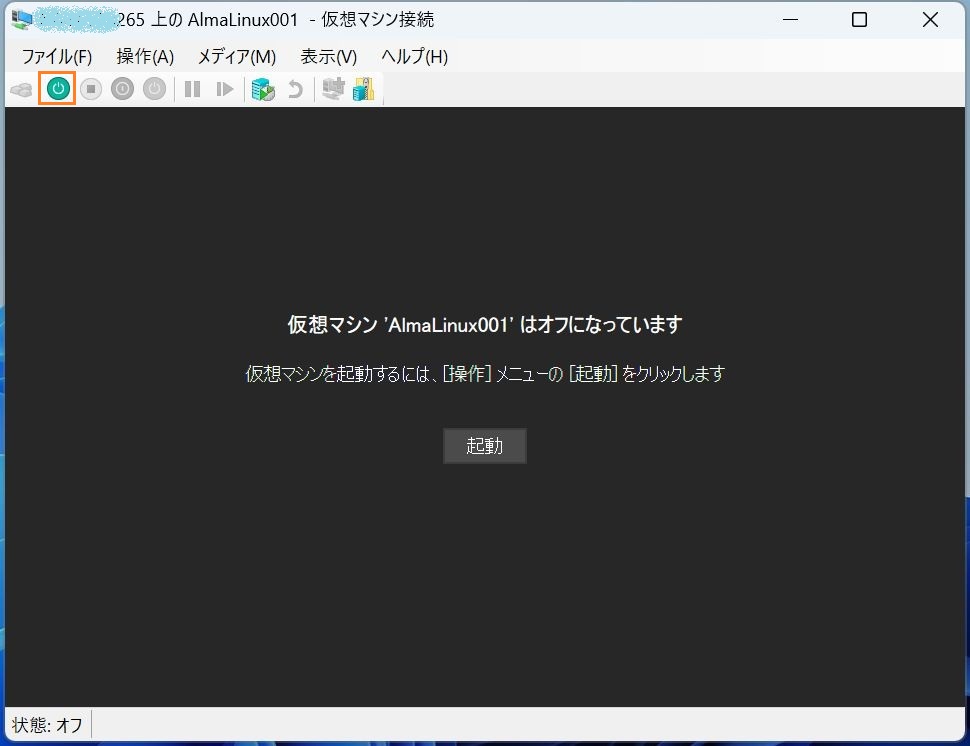Open the メディア(M) menu
Viewport: 970px width, 746px height.
[x=237, y=57]
